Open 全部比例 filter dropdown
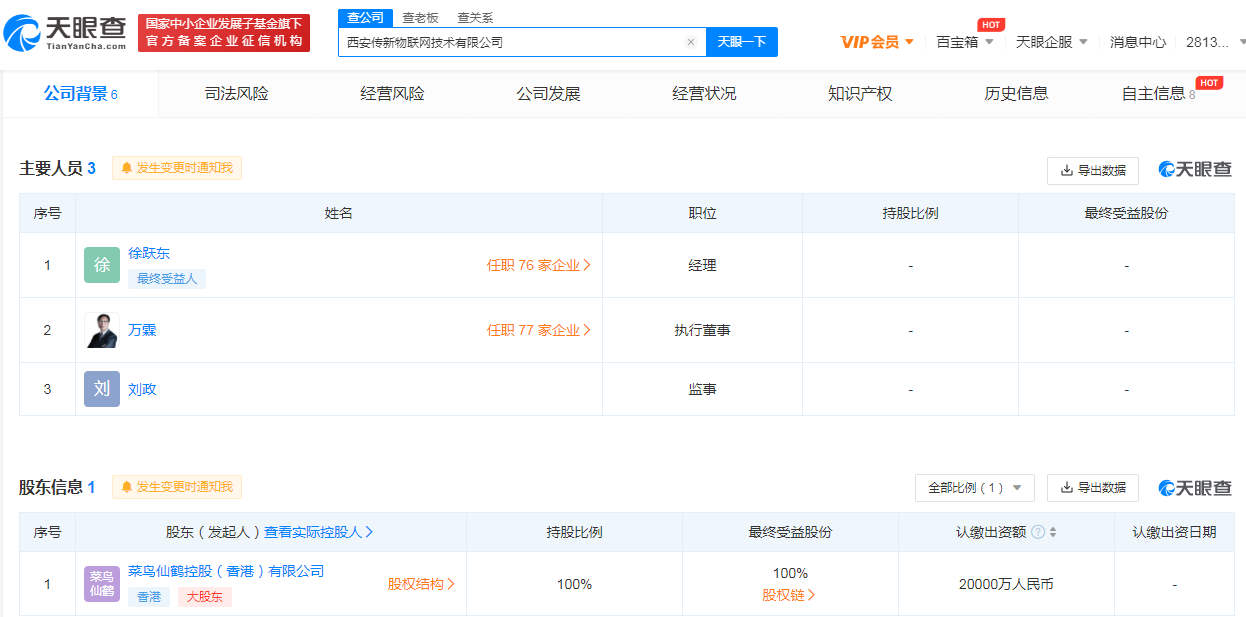 tap(974, 488)
